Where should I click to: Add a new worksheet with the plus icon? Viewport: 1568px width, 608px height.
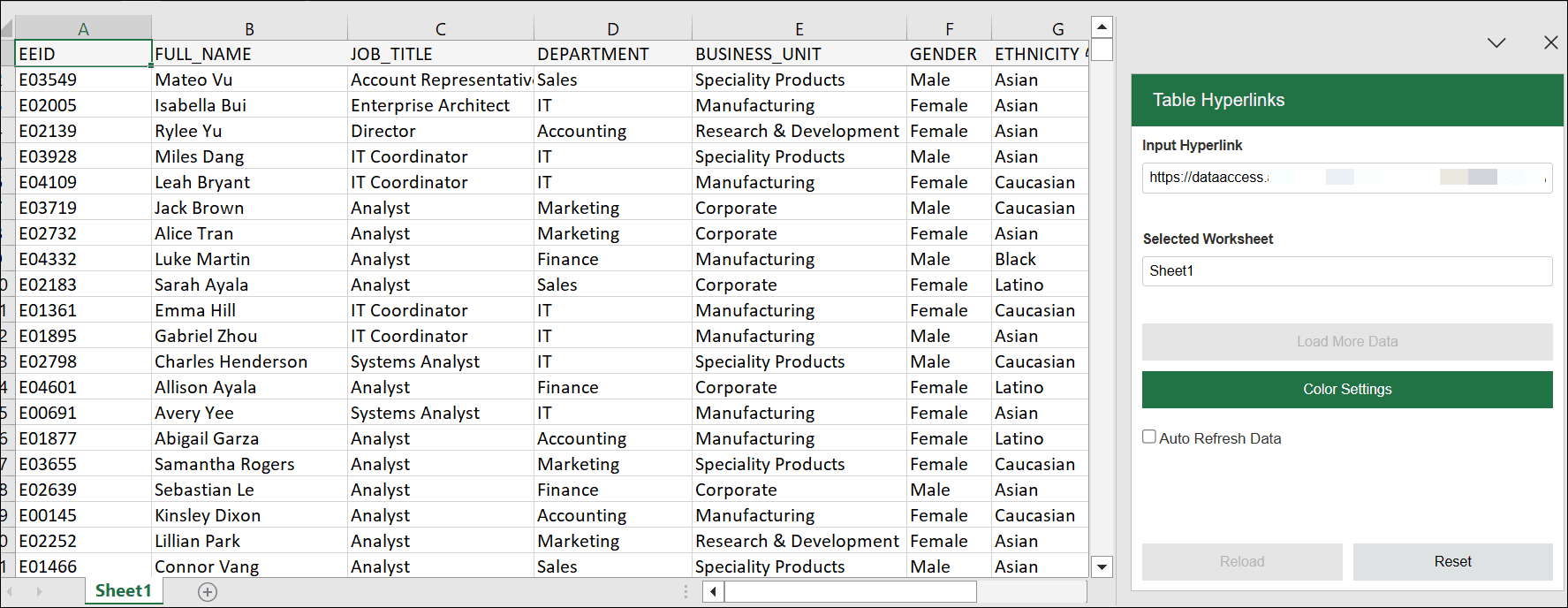pos(207,592)
